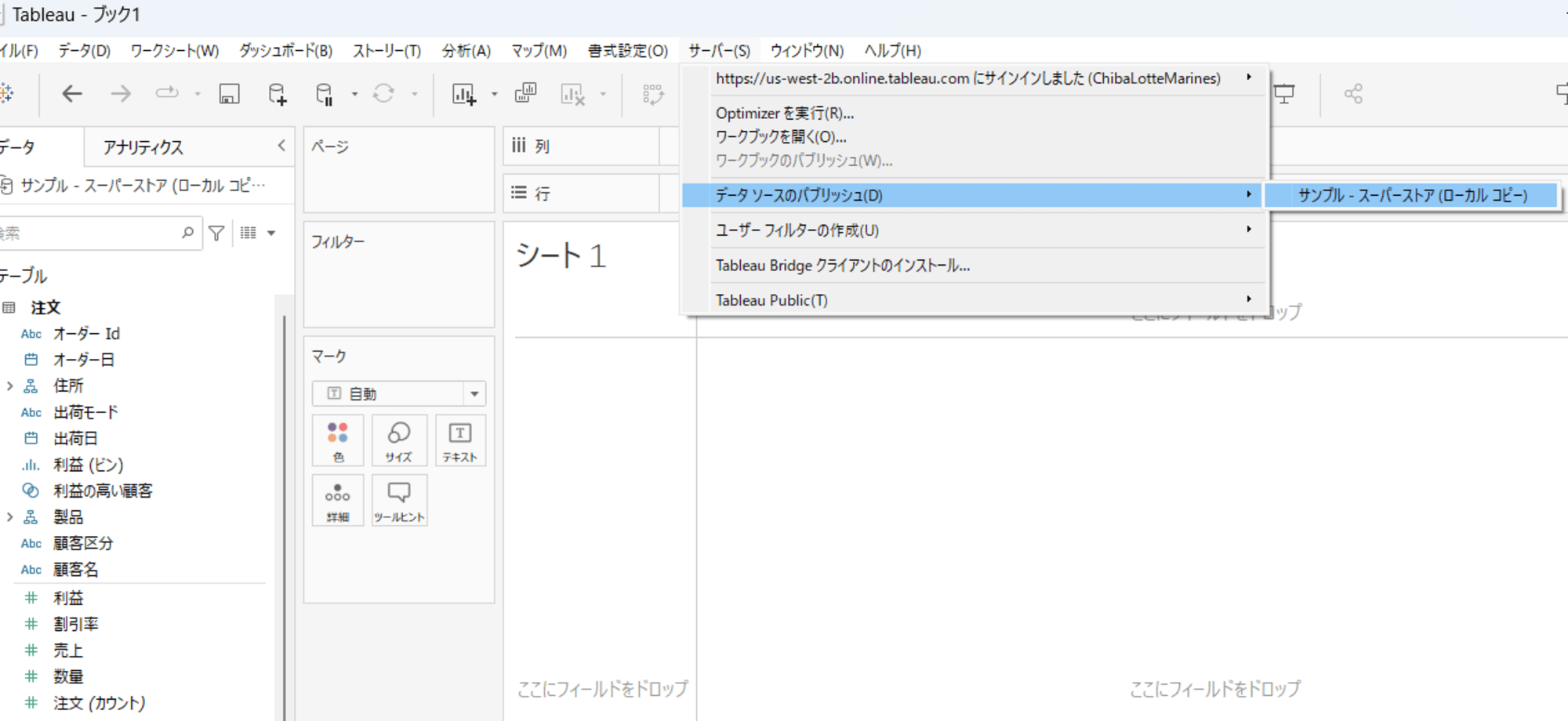This screenshot has width=1568, height=721.
Task: Collapse the data pane with the chevron
Action: point(281,146)
